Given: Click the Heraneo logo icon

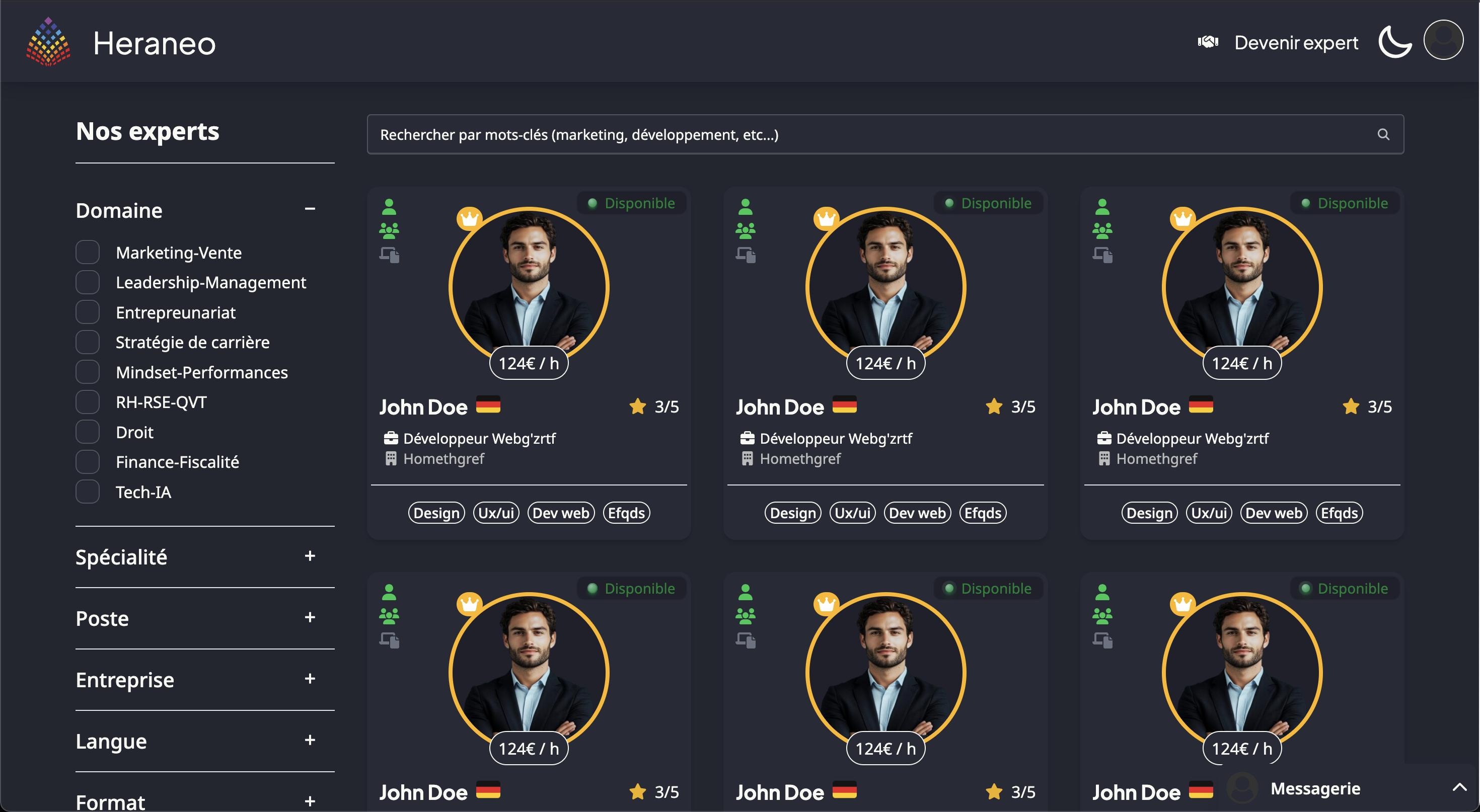Looking at the screenshot, I should pos(48,42).
